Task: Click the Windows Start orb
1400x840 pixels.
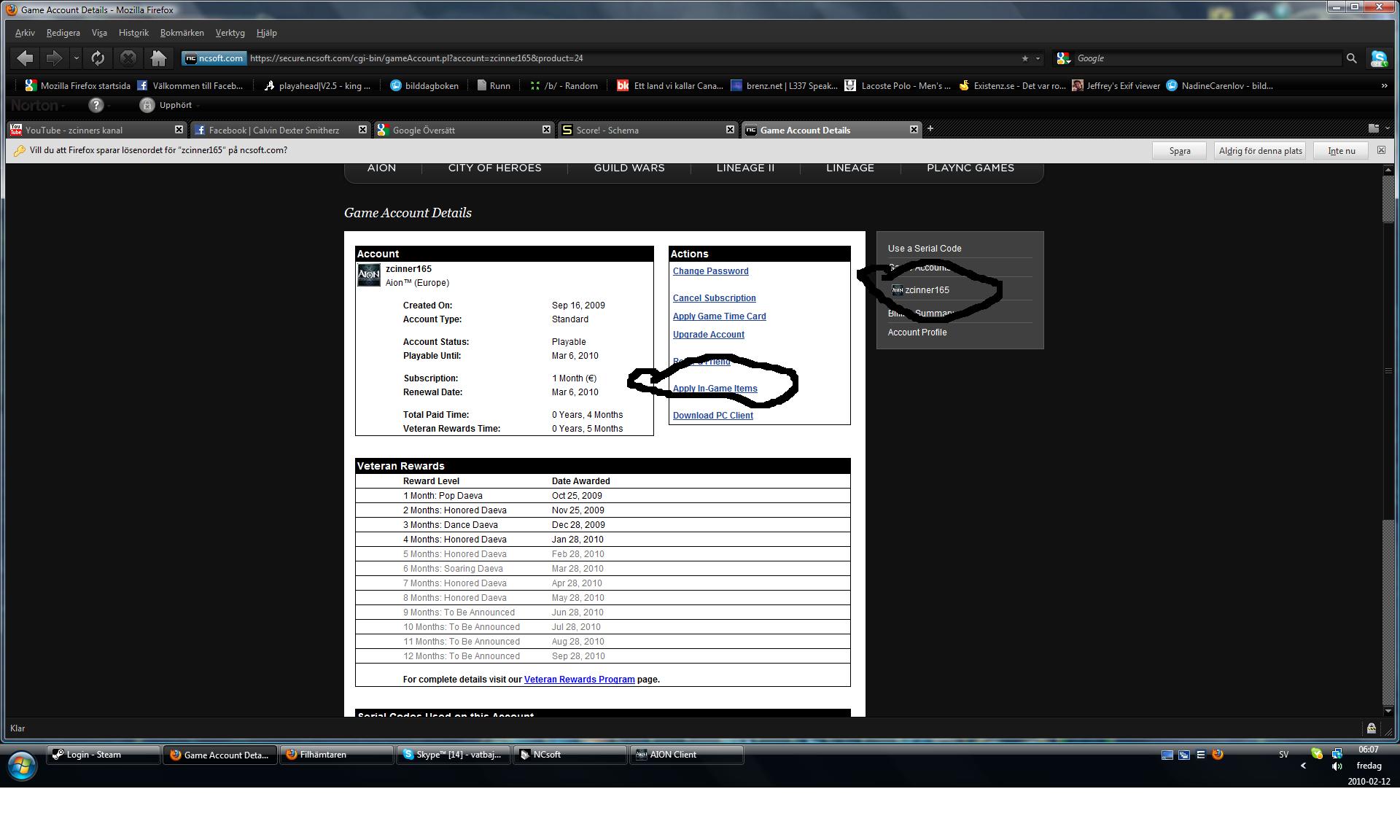Action: tap(21, 766)
